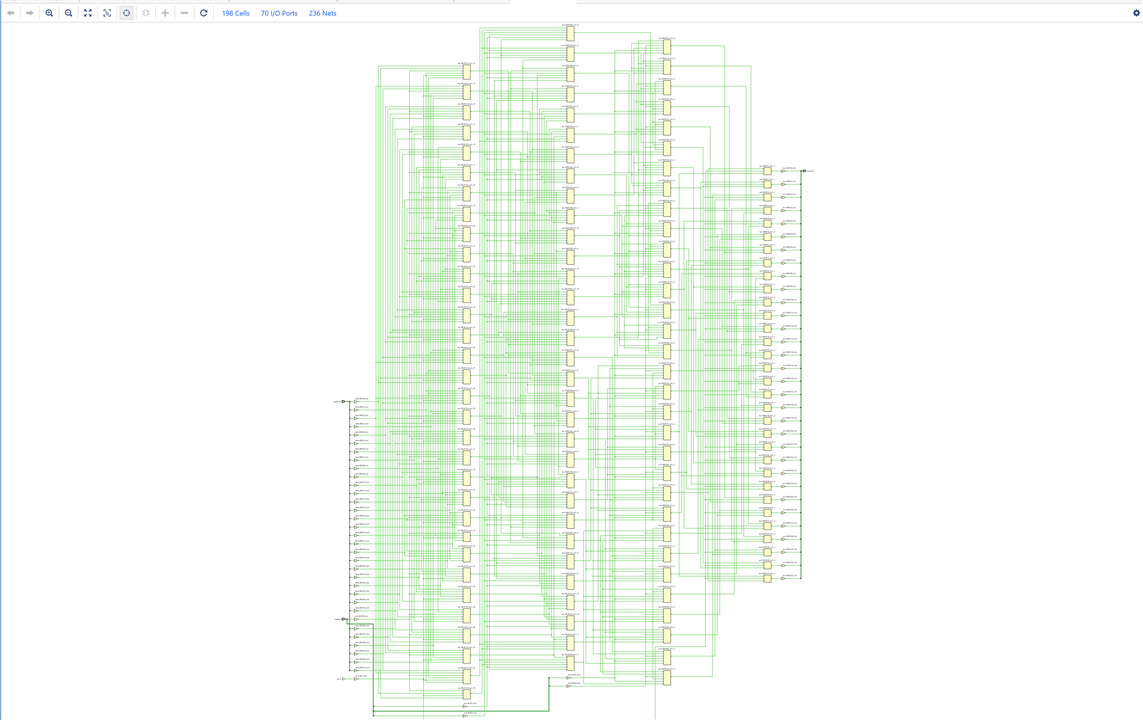The width and height of the screenshot is (1143, 720).
Task: Click the plus icon in the toolbar
Action: pos(165,13)
